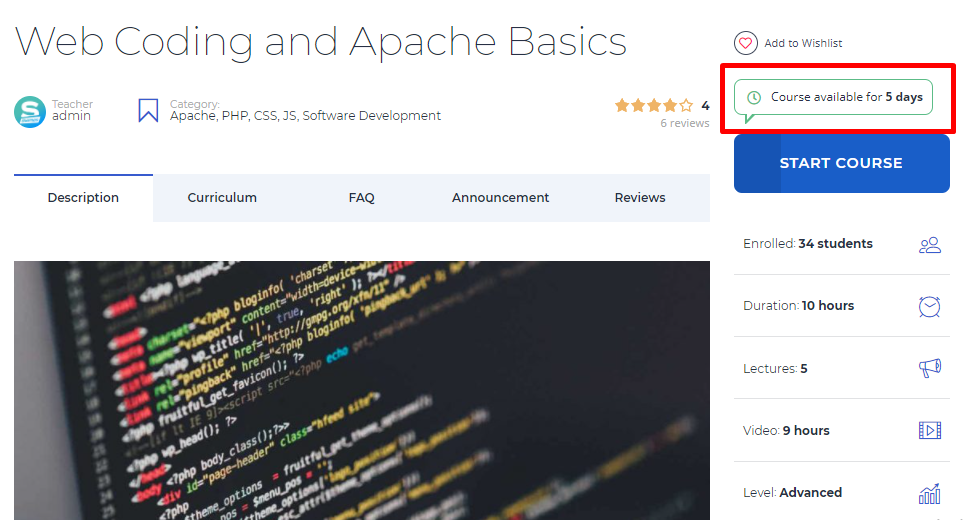Click the video film strip icon
Image resolution: width=973 pixels, height=520 pixels.
click(930, 430)
